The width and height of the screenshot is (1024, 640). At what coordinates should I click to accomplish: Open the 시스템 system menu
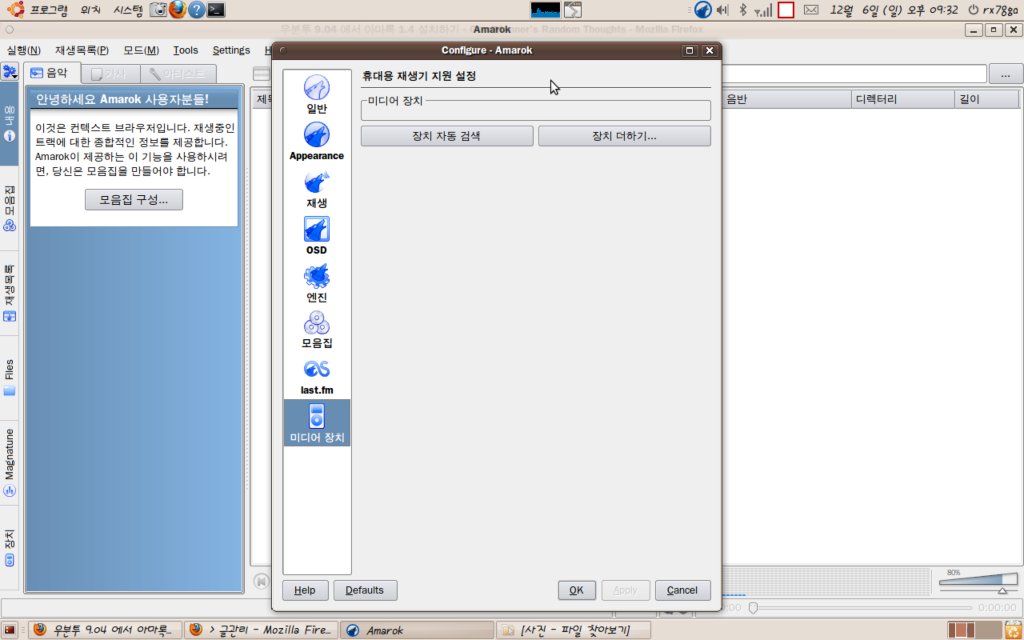[127, 10]
